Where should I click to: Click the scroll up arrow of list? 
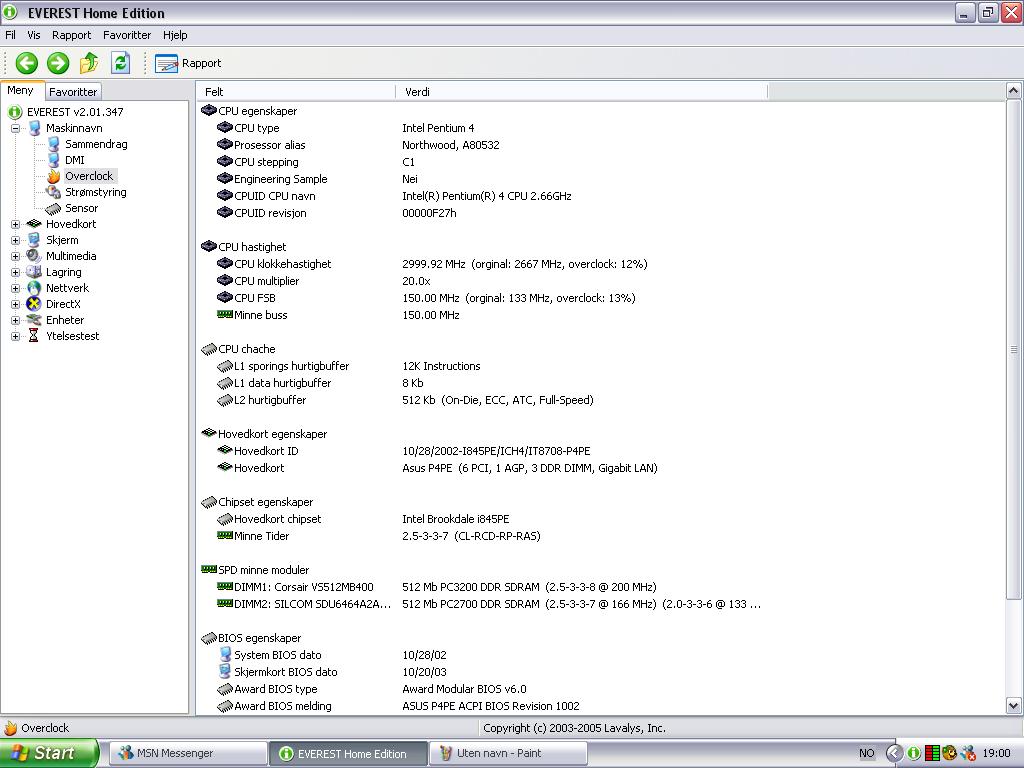pos(1014,91)
